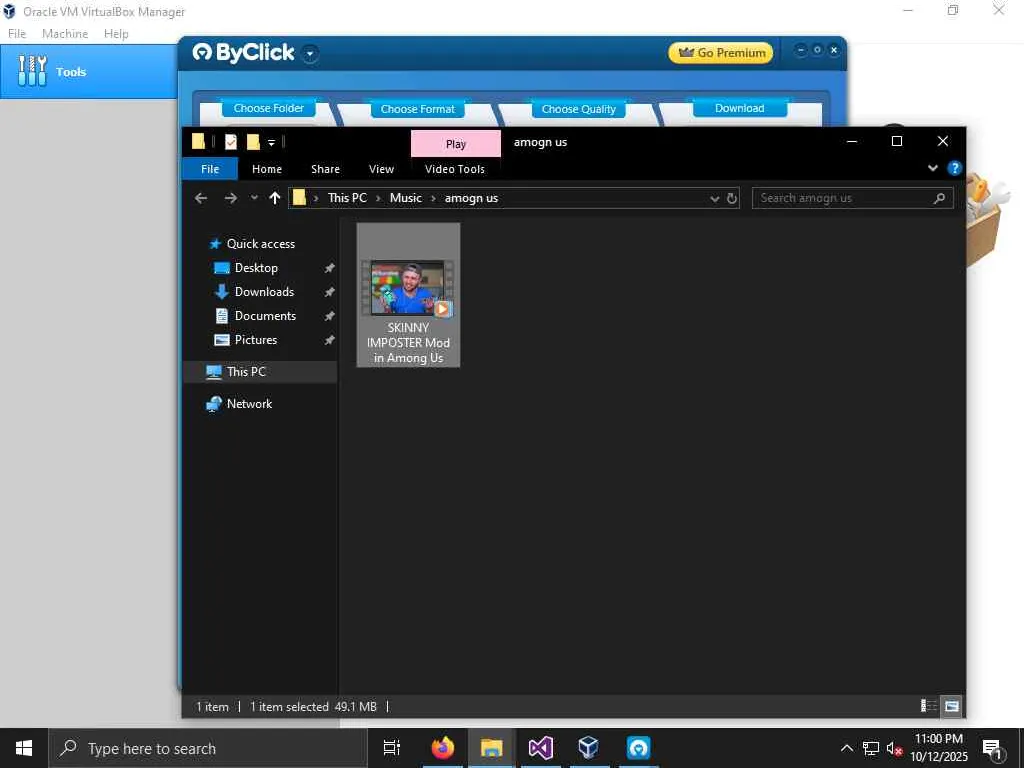The width and height of the screenshot is (1024, 768).
Task: Switch to the Home ribbon tab
Action: pos(267,169)
